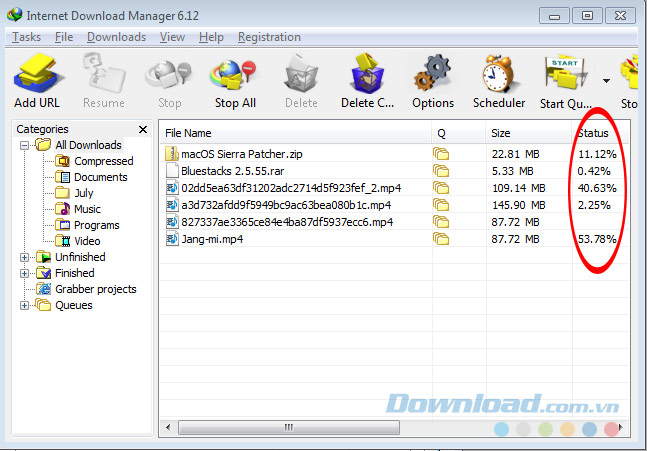This screenshot has height=451, width=647.
Task: Select the Queues category
Action: point(74,305)
